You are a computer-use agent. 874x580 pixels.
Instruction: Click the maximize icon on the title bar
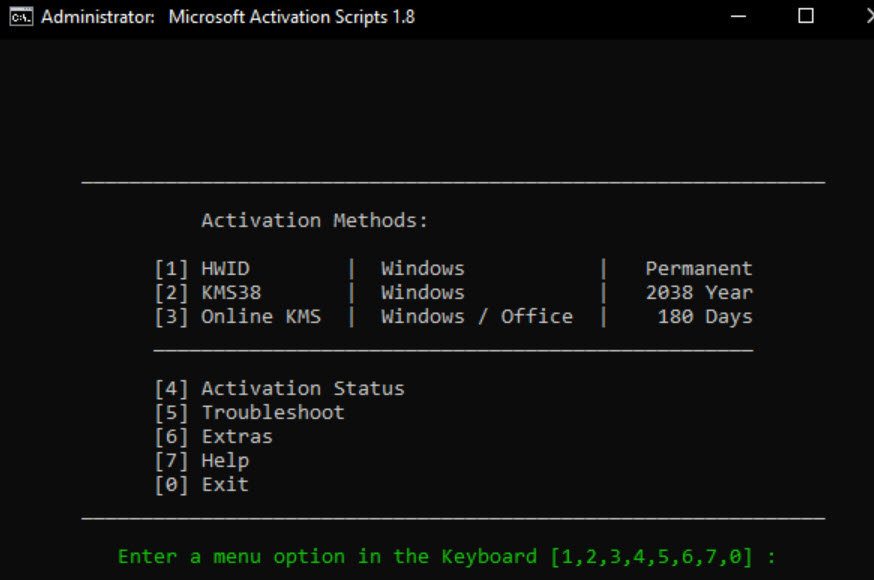[805, 16]
